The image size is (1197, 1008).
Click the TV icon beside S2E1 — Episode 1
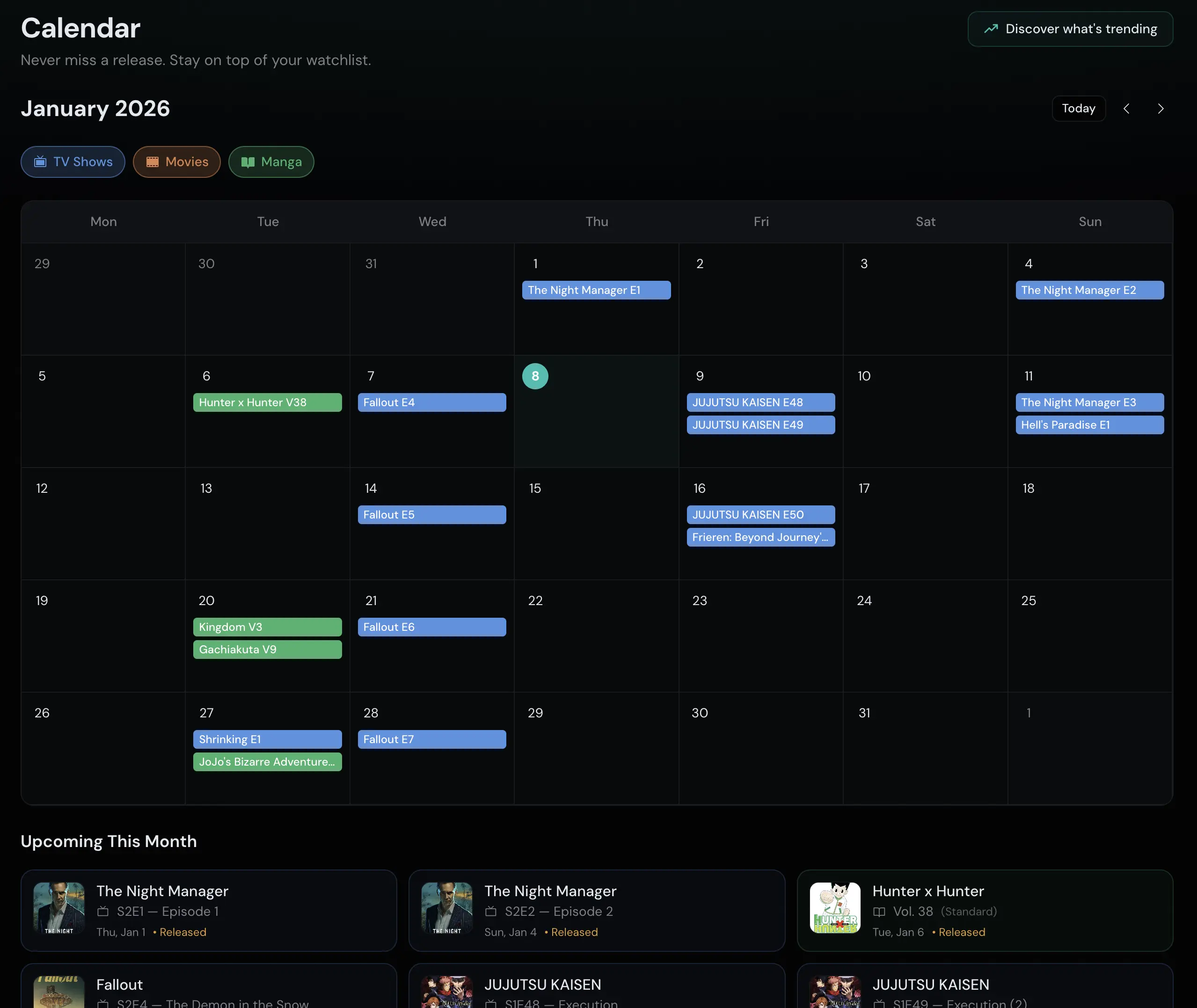click(x=103, y=912)
